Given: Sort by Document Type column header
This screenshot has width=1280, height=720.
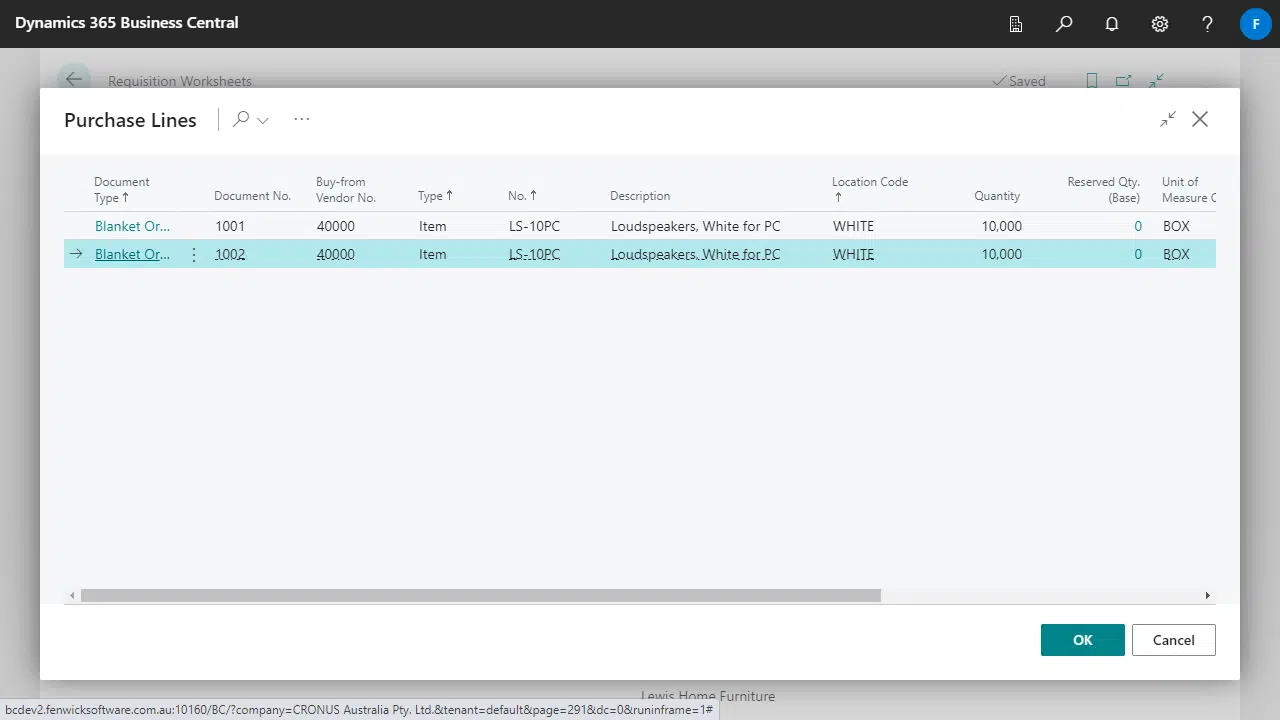Looking at the screenshot, I should [122, 189].
